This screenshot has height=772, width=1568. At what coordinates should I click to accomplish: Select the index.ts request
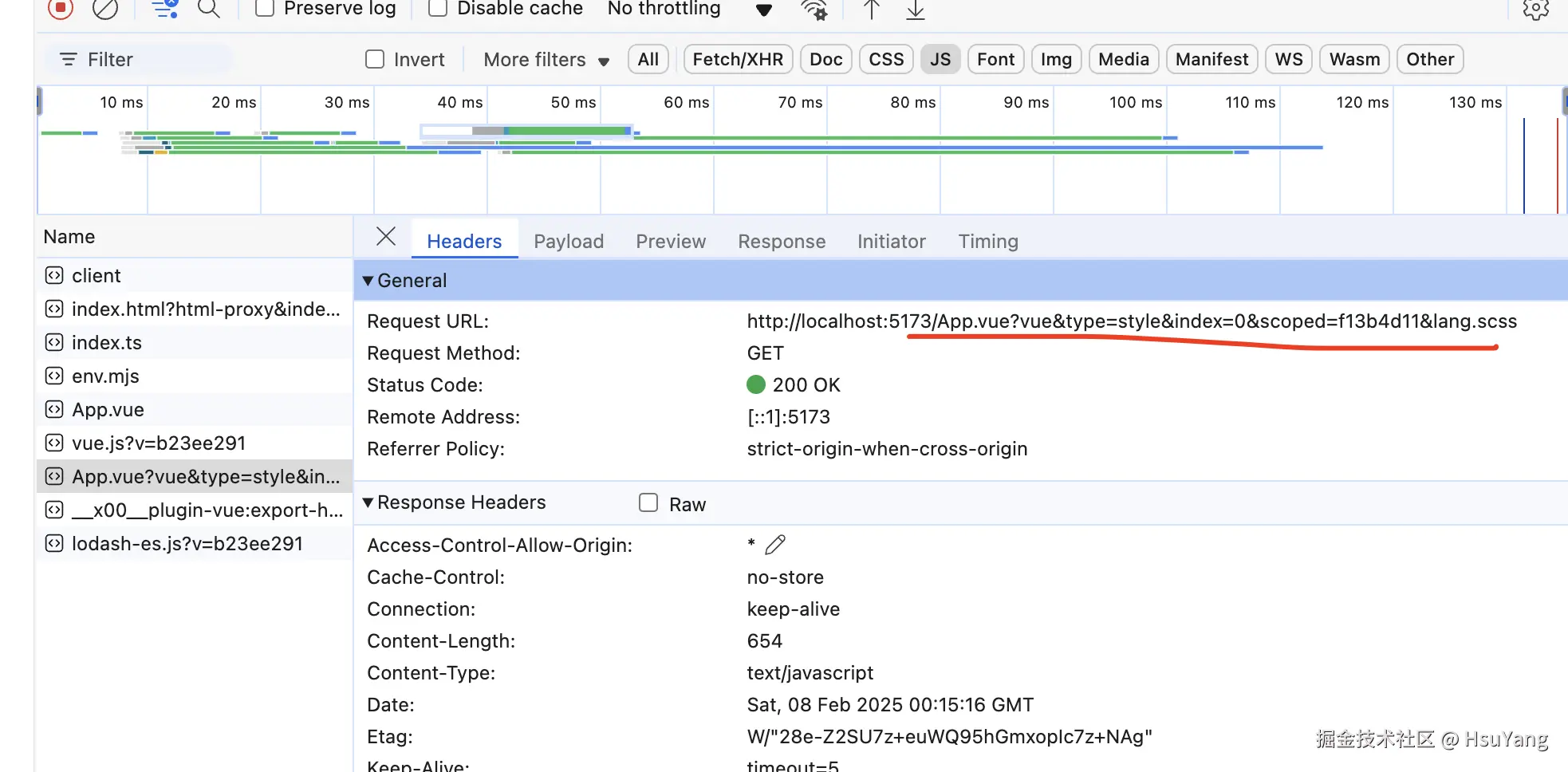(x=194, y=343)
